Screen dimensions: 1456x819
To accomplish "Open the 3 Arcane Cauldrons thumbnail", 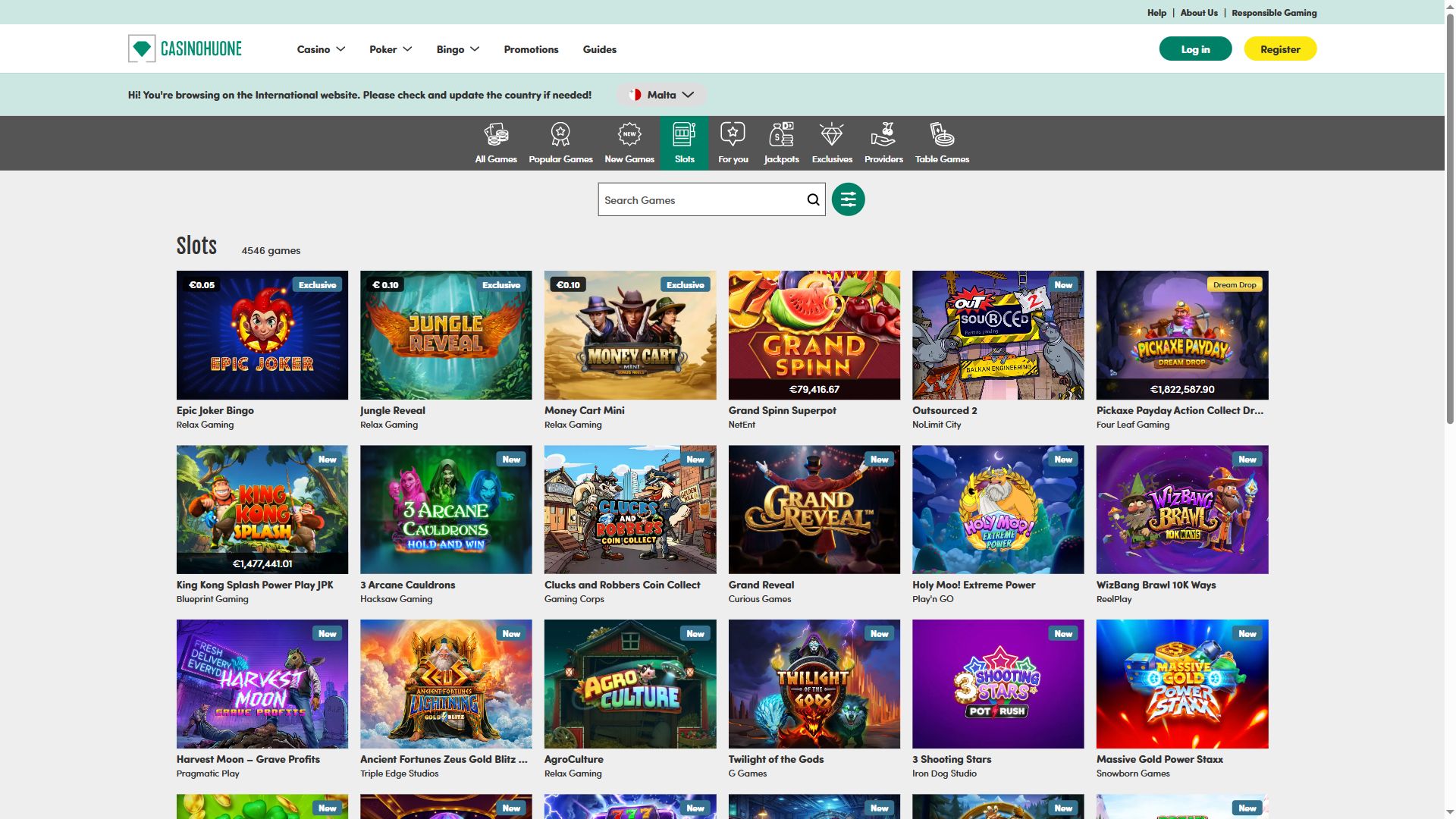I will (446, 510).
